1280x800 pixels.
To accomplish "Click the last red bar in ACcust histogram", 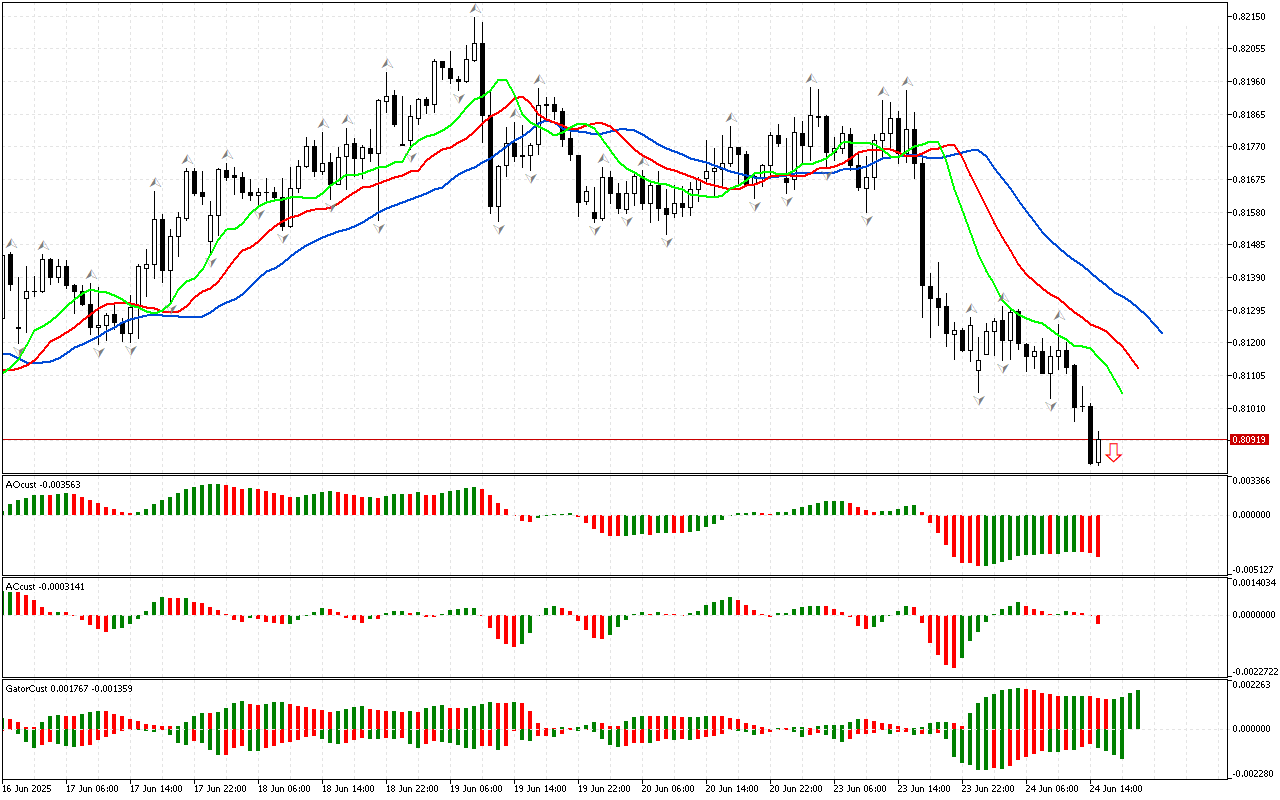I will [x=1098, y=619].
